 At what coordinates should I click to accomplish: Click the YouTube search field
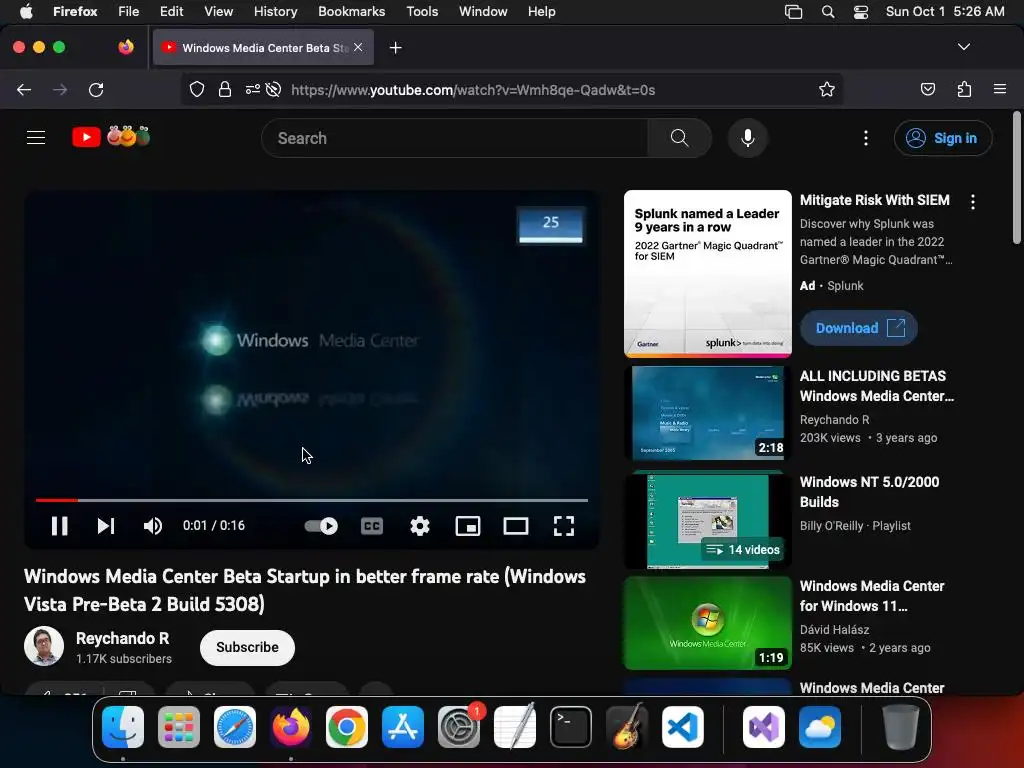click(455, 138)
